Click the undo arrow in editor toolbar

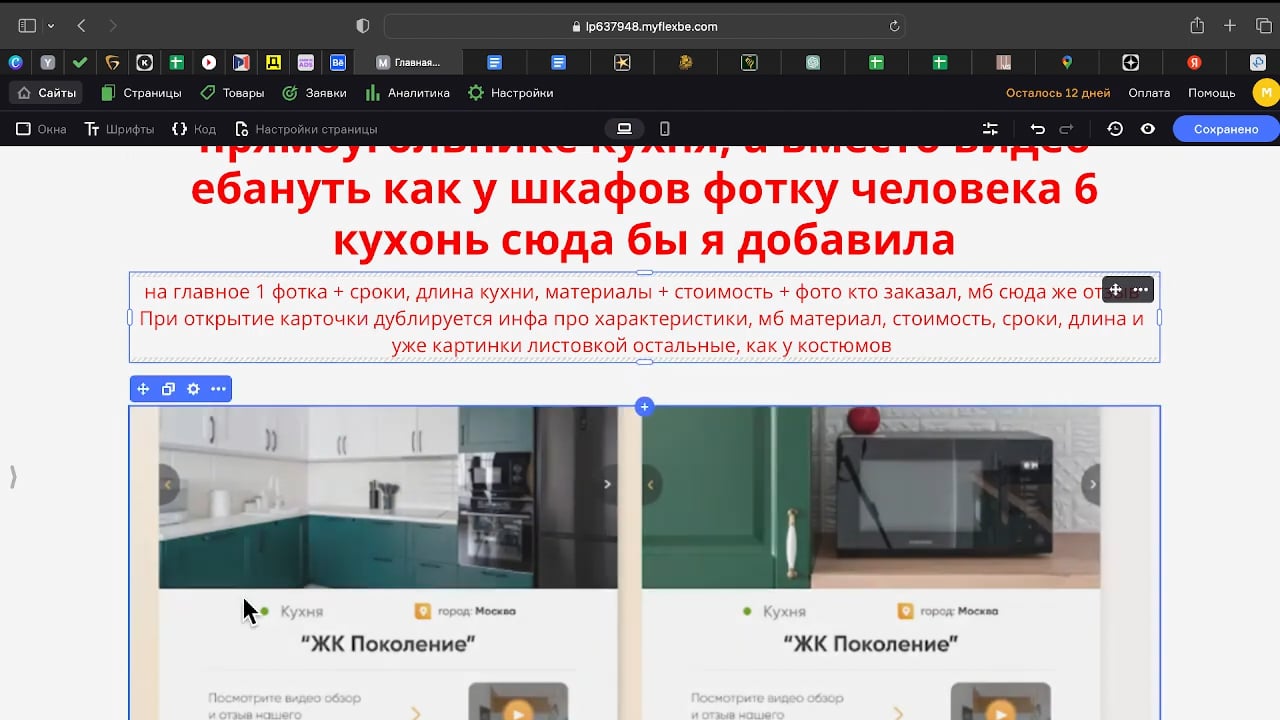click(x=1038, y=129)
